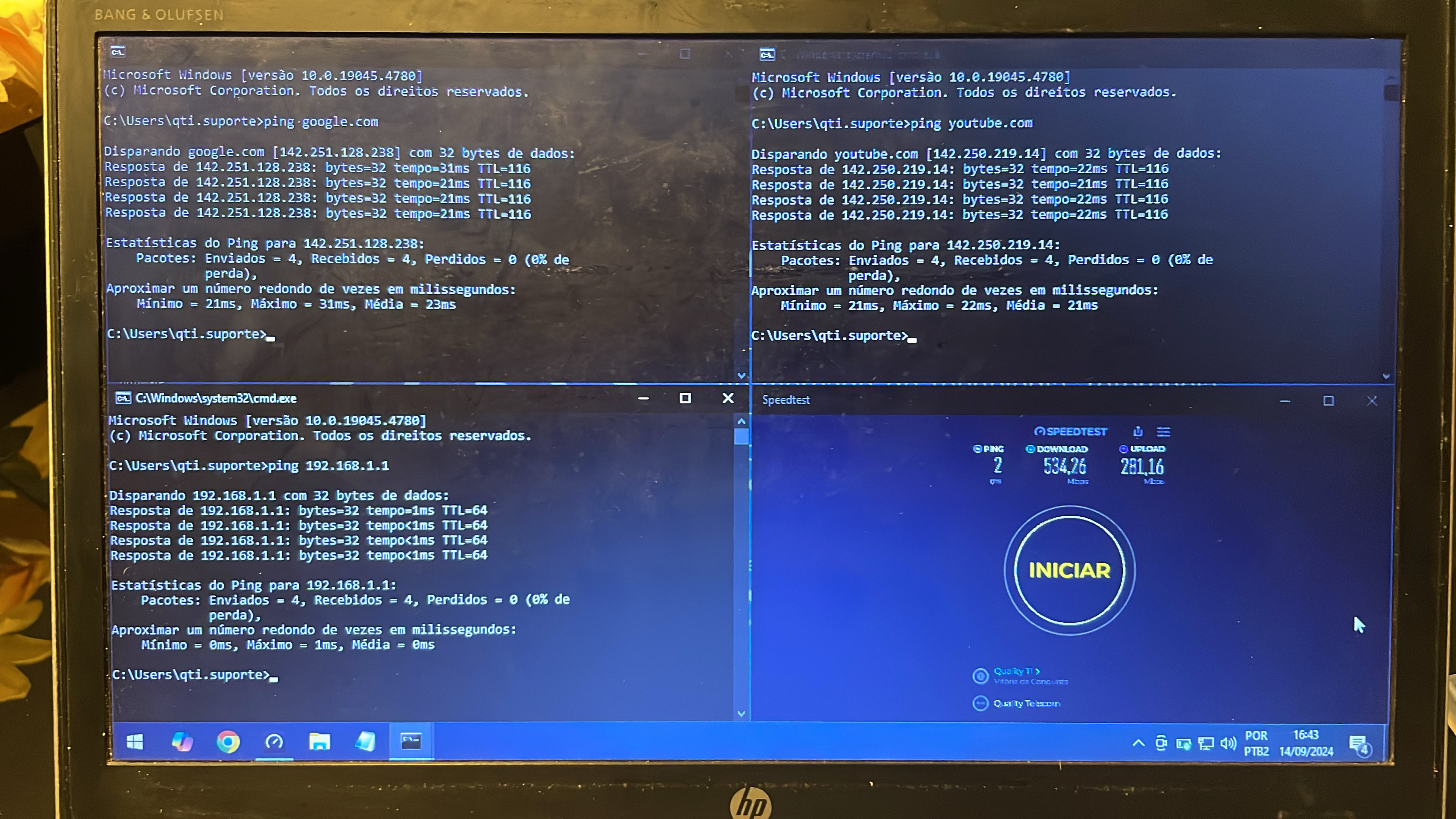Viewport: 1456px width, 819px height.
Task: Click the Speedtest share results icon
Action: point(1138,432)
